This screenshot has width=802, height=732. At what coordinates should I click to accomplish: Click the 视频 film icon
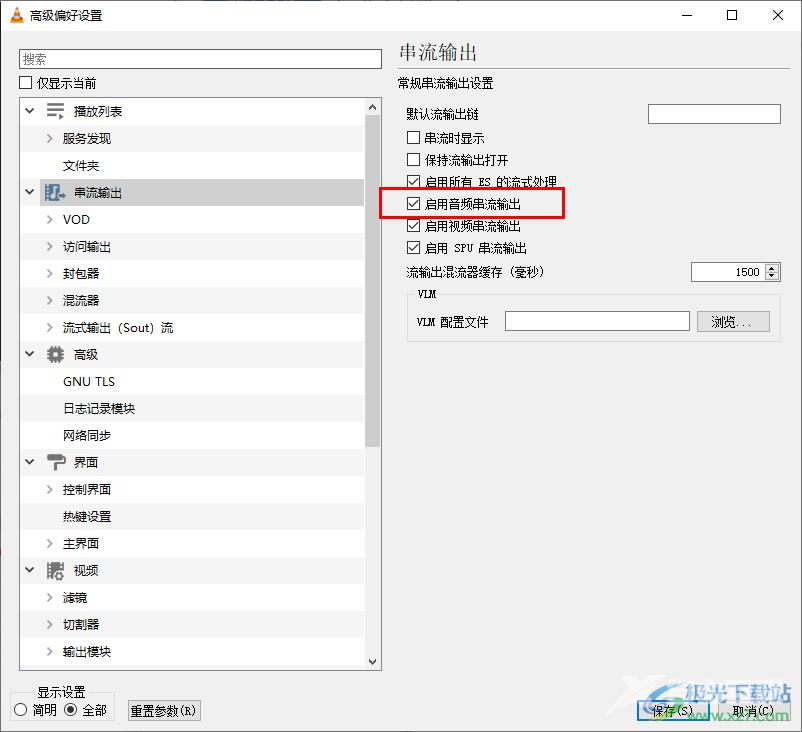click(x=55, y=570)
